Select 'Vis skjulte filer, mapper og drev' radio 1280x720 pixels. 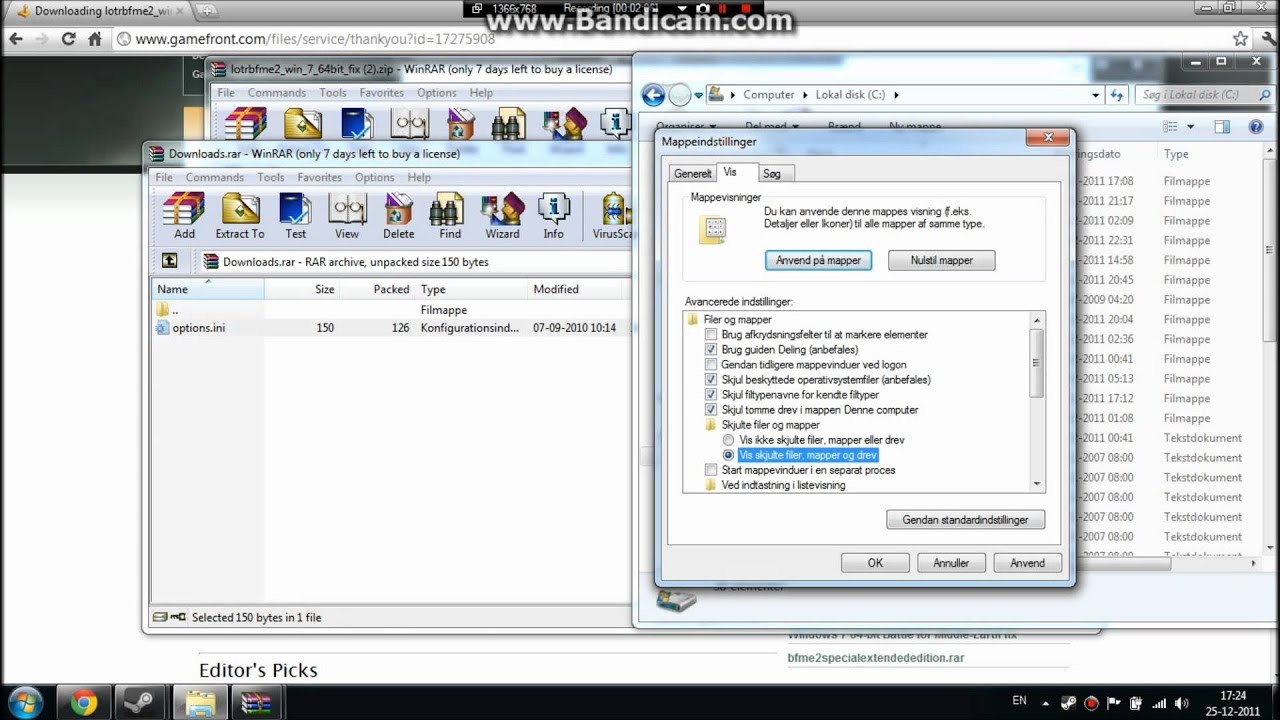click(x=728, y=455)
